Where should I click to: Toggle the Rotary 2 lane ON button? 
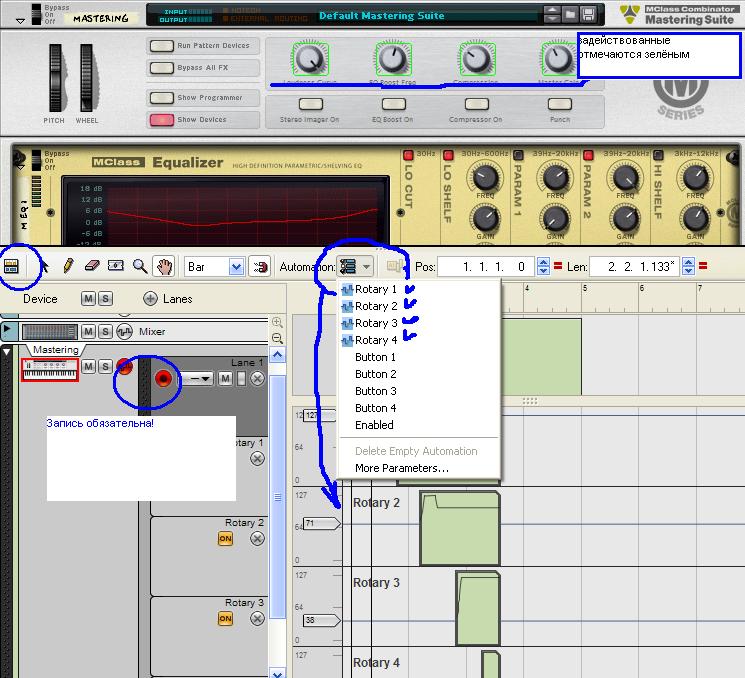(225, 539)
